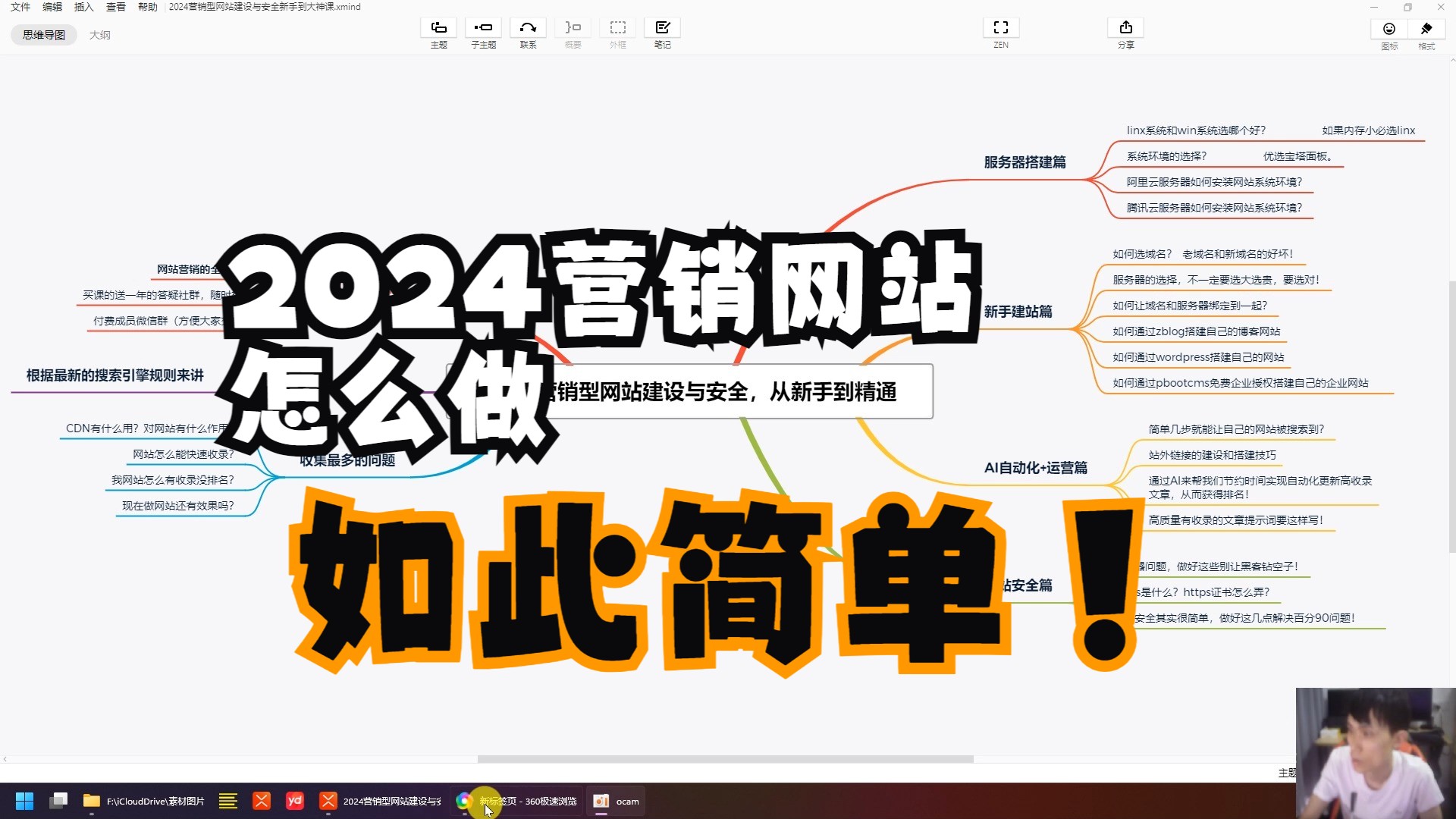Switch to the 大纲 outline tab

[x=99, y=35]
